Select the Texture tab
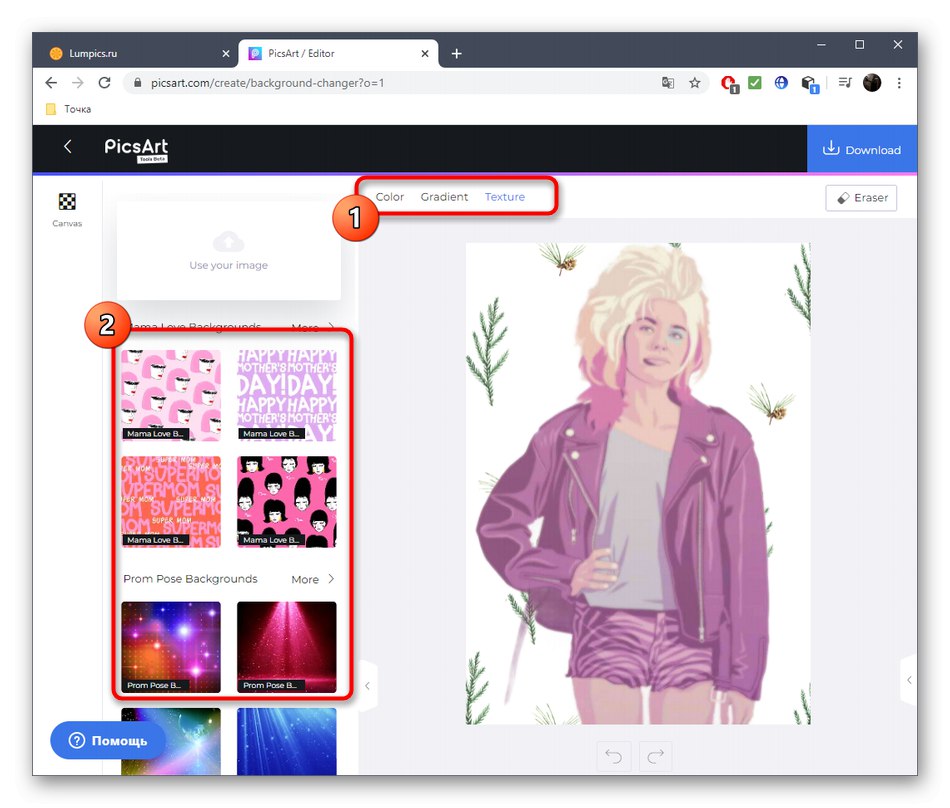The image size is (950, 808). (x=505, y=197)
